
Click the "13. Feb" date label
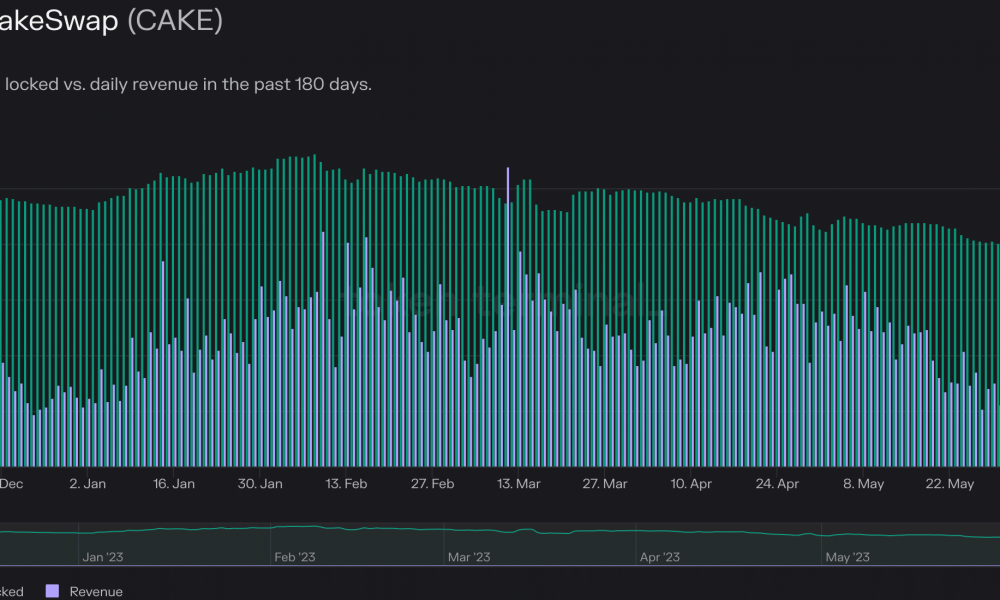tap(346, 484)
